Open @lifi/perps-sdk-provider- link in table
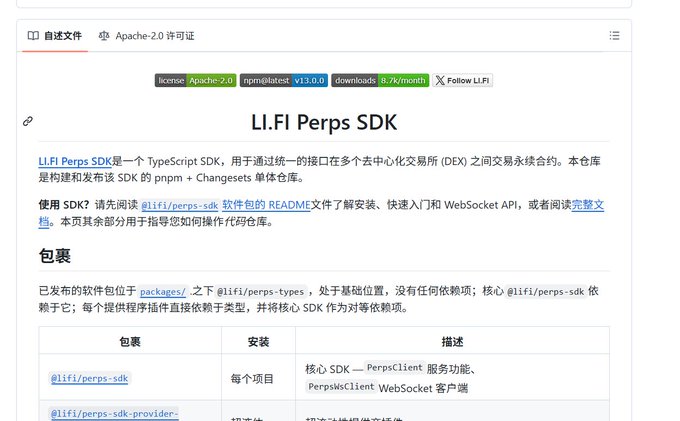 114,414
